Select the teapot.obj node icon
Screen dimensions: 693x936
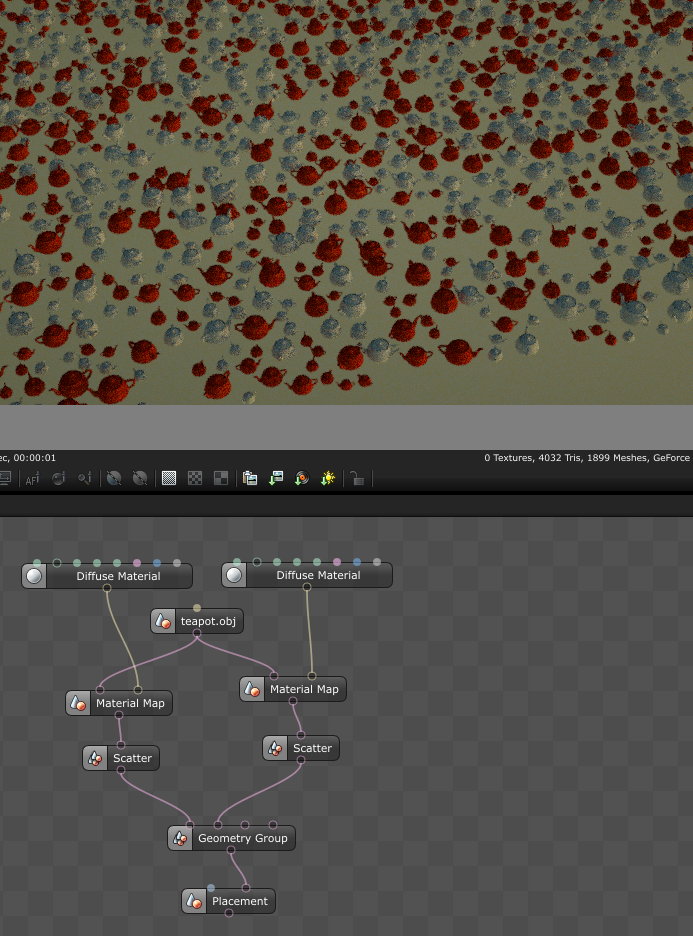(163, 621)
